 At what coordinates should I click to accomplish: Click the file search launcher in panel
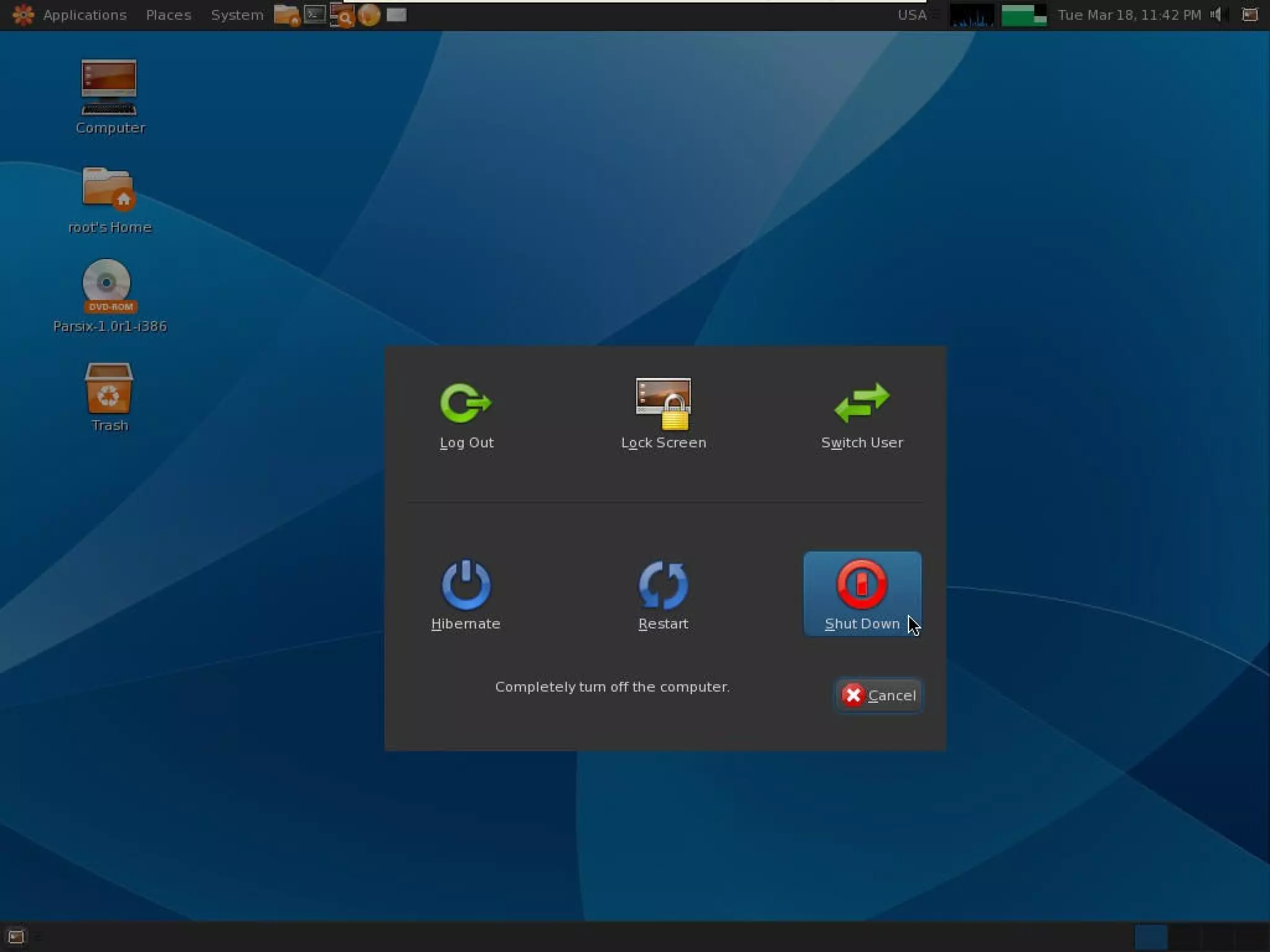point(342,15)
